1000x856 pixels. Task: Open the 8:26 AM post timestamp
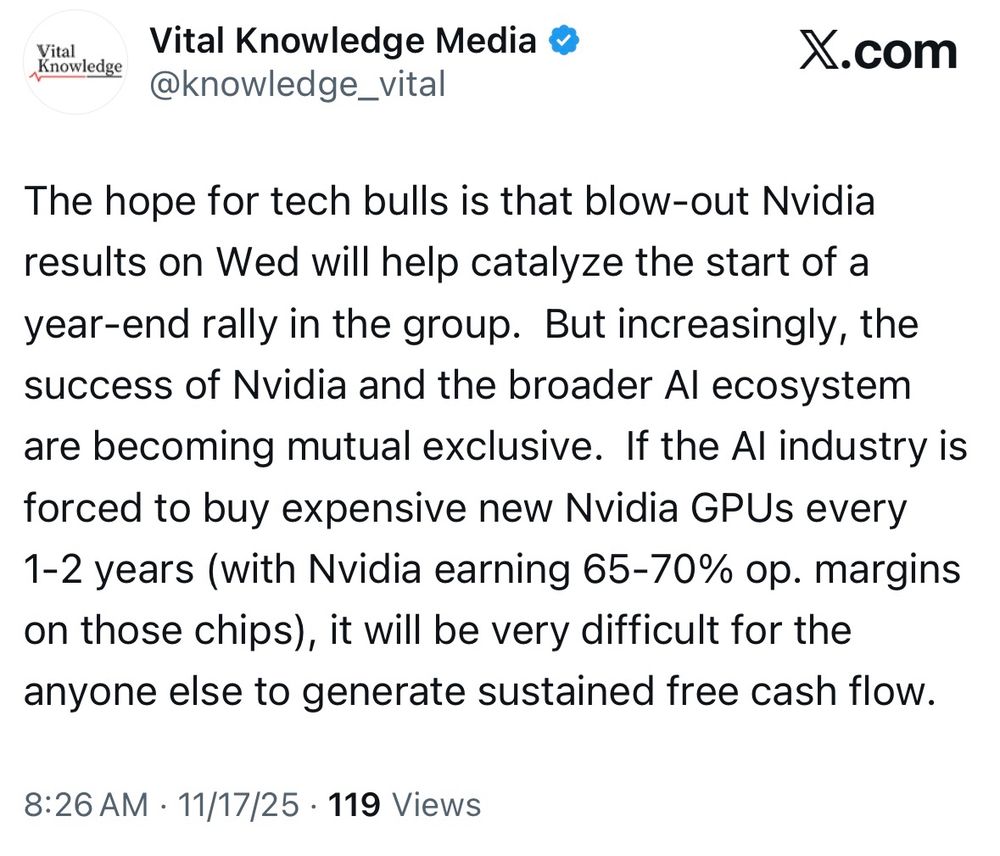pos(86,804)
